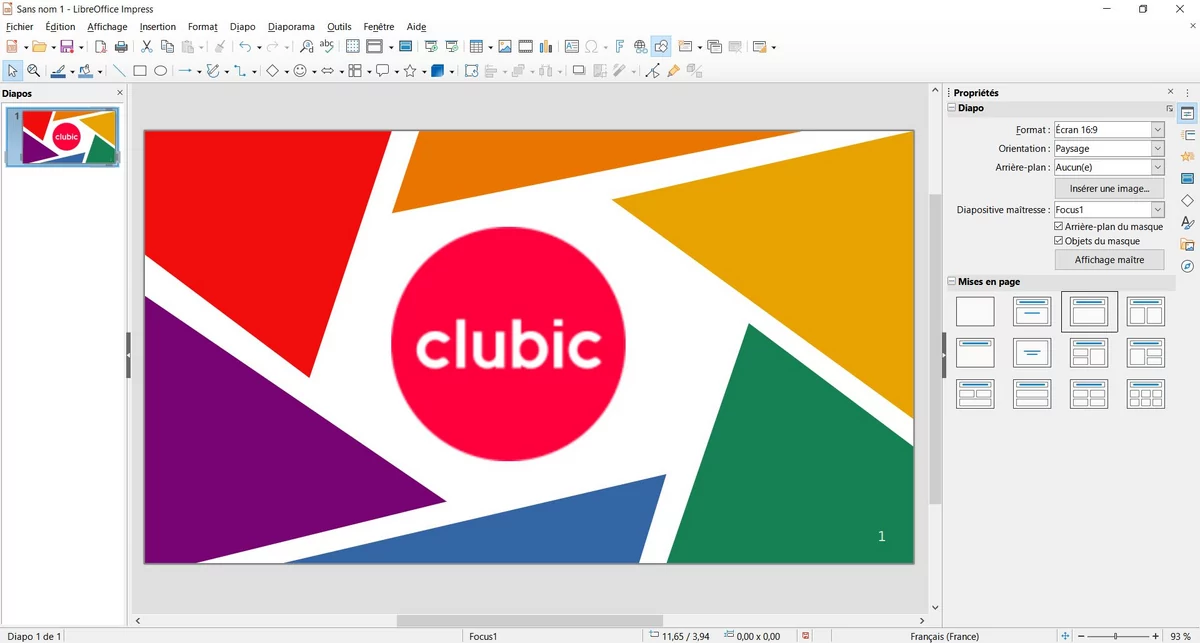Export directly as PDF icon
Screen dimensions: 1200x643
click(x=100, y=47)
